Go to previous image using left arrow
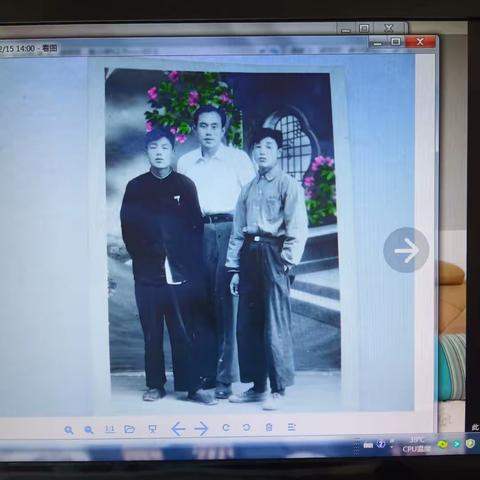This screenshot has height=480, width=480. point(178,429)
